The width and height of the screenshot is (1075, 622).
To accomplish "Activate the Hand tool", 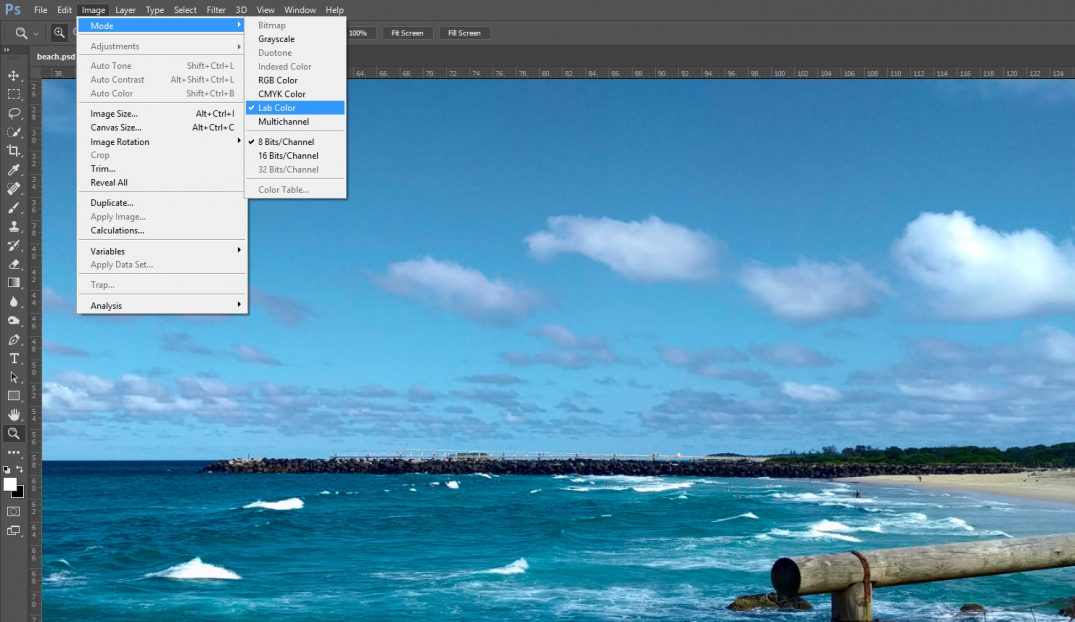I will tap(14, 414).
